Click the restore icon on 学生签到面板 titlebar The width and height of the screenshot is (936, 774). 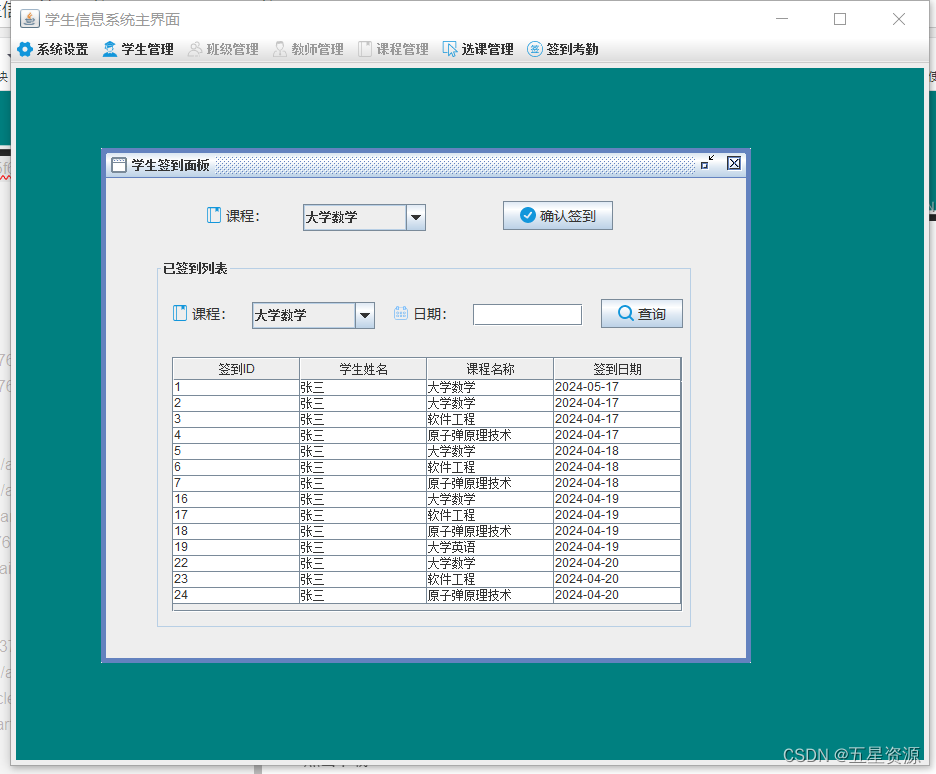[708, 163]
